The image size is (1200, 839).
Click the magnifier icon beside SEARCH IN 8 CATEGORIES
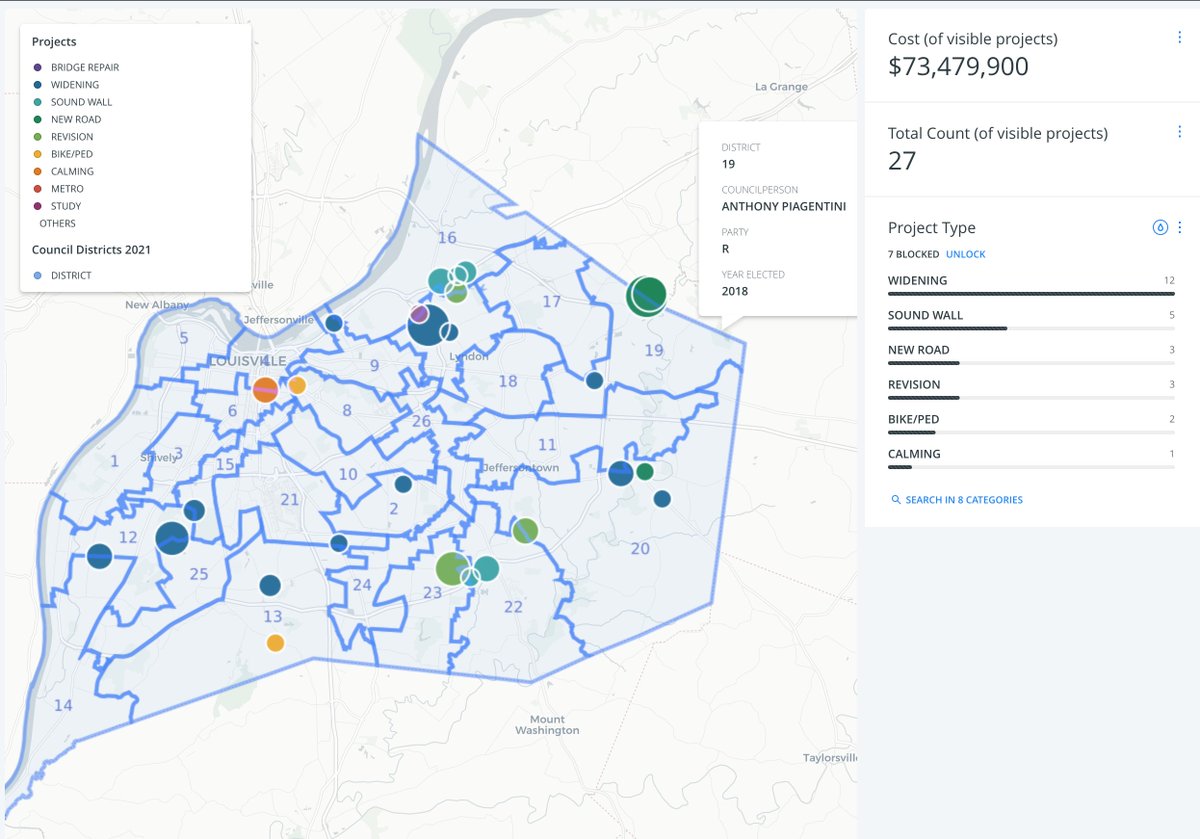click(895, 499)
